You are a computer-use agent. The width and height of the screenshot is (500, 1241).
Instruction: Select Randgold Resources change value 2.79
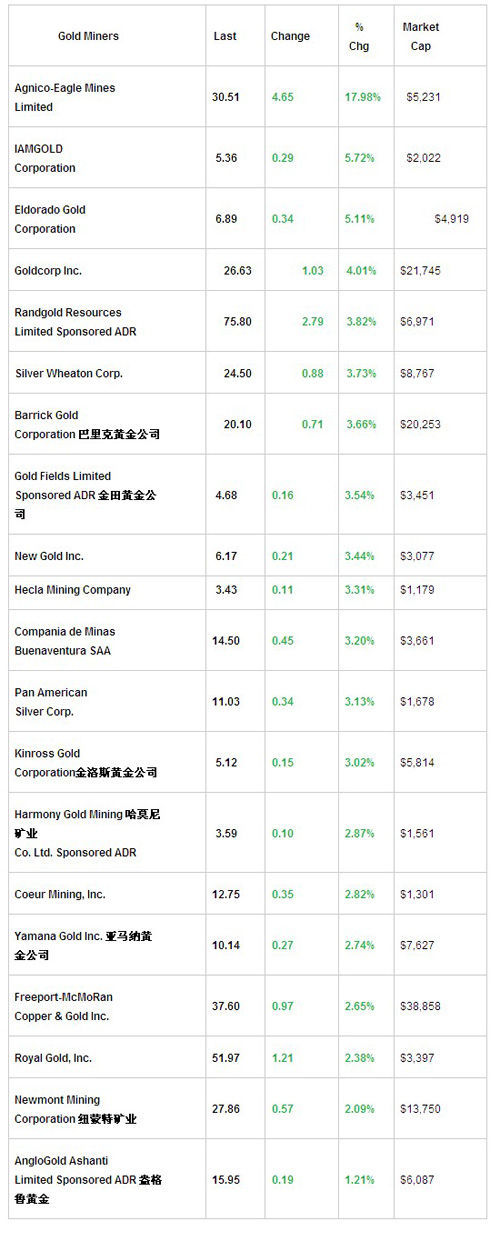tap(313, 322)
